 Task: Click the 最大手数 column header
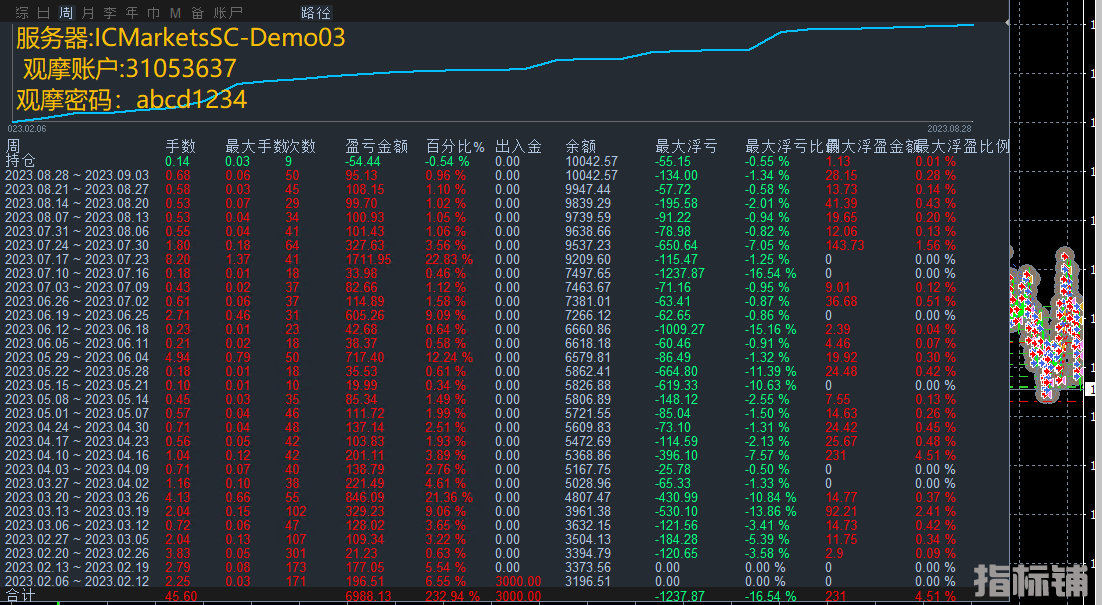(256, 146)
